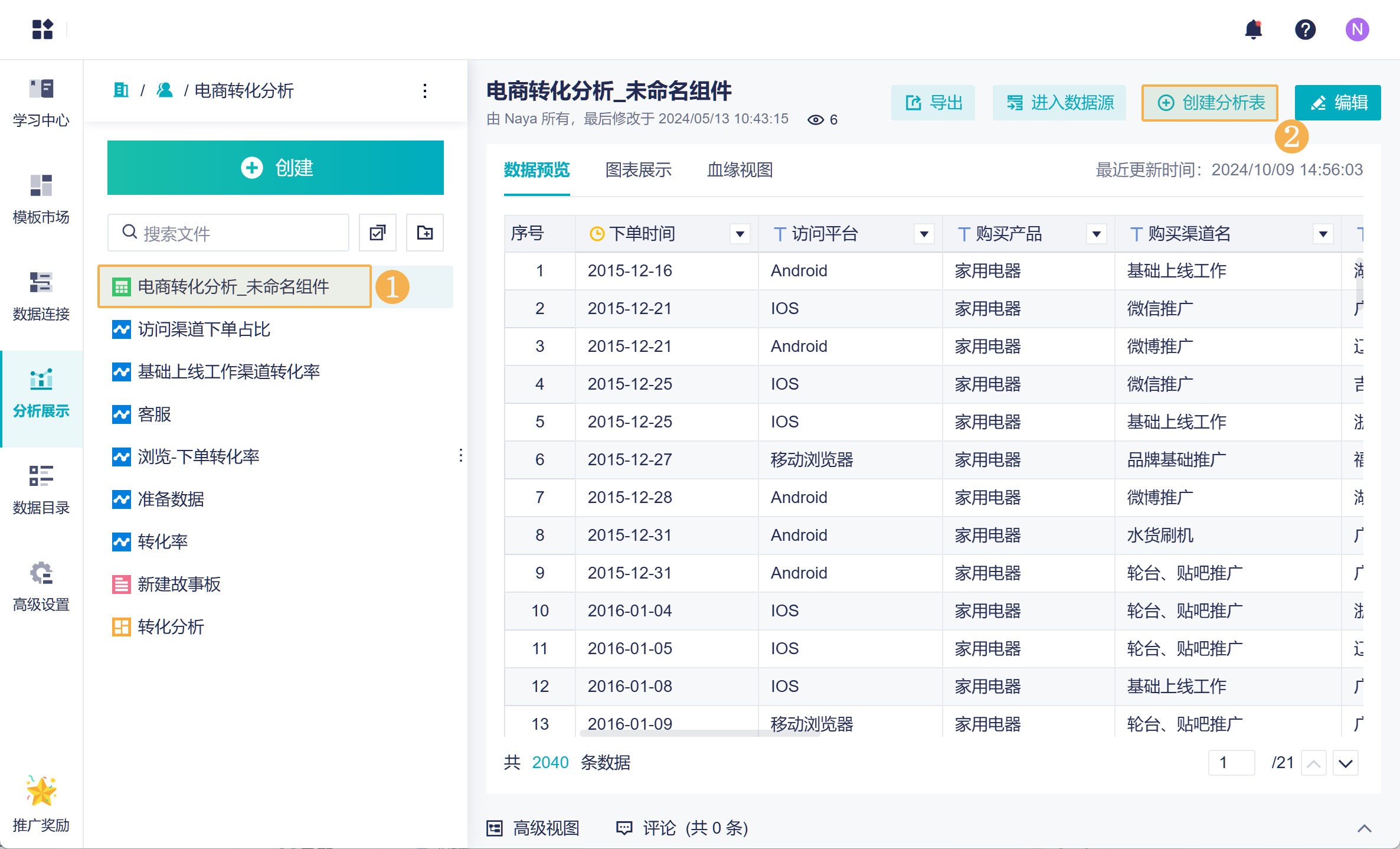Click the new folder icon
The width and height of the screenshot is (1400, 849).
pyautogui.click(x=424, y=233)
